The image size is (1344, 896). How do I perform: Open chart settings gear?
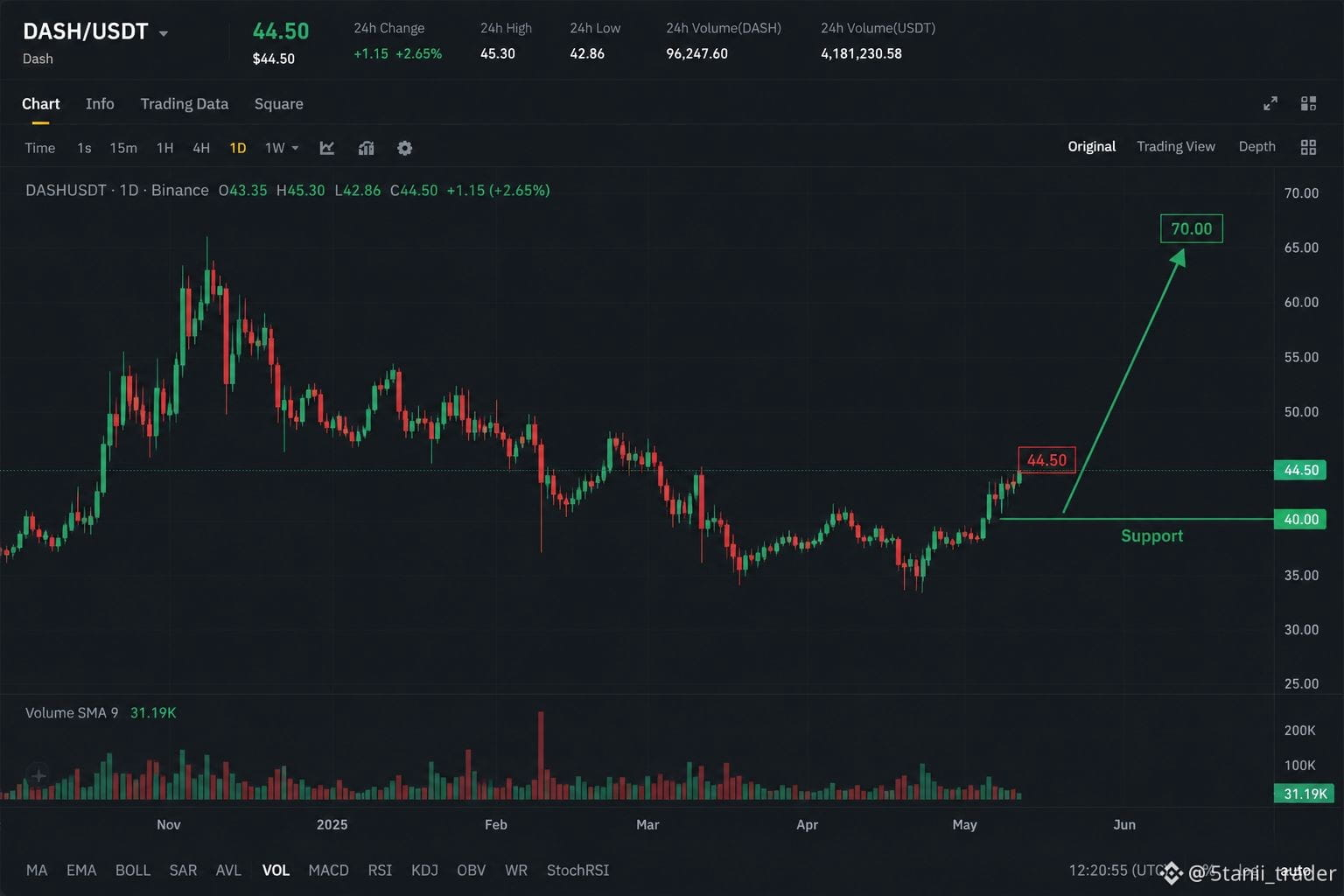tap(404, 148)
